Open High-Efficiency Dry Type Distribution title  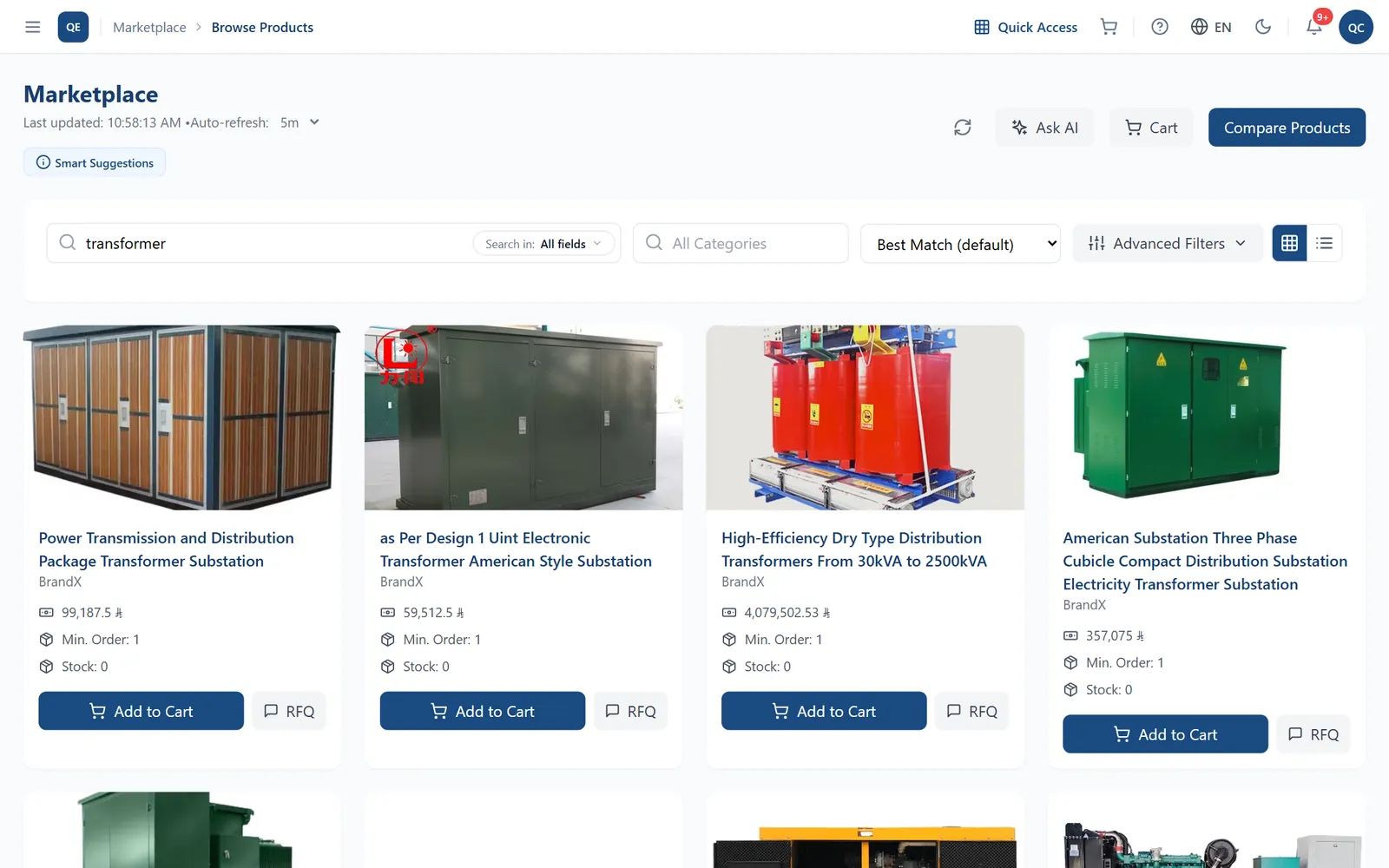[854, 549]
